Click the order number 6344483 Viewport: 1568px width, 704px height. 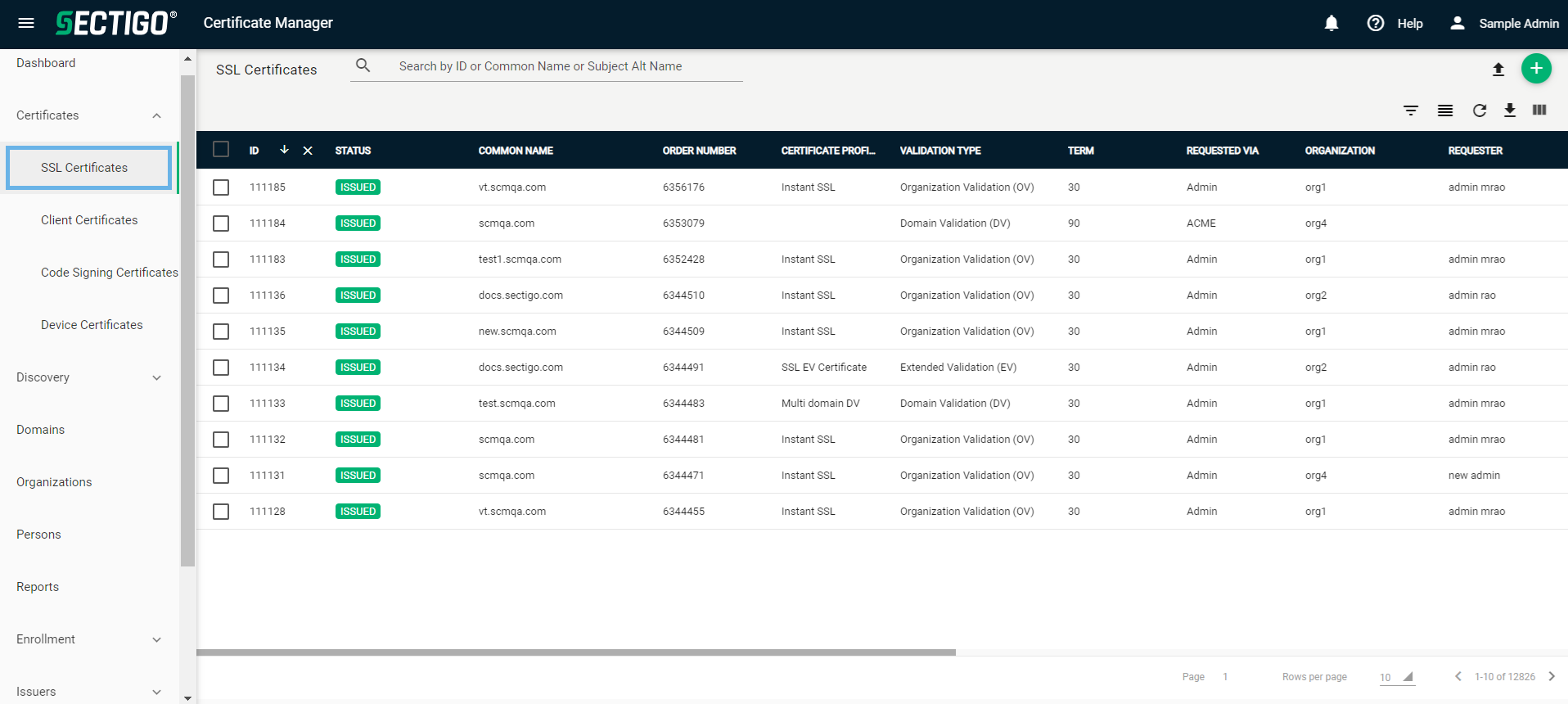(x=683, y=404)
